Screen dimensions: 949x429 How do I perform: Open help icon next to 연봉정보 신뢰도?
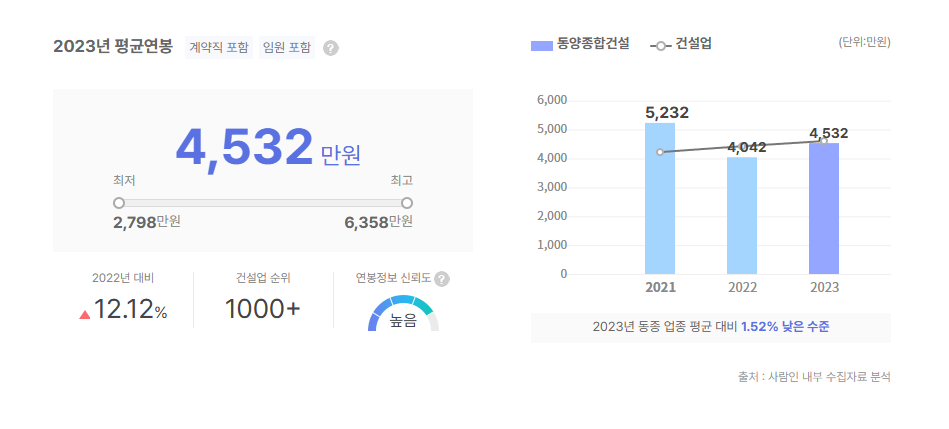pyautogui.click(x=442, y=279)
